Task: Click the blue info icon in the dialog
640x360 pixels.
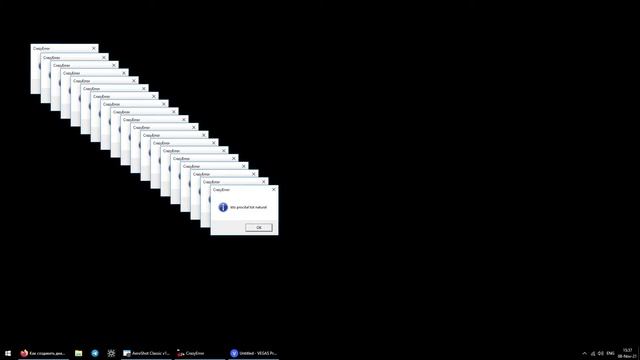Action: click(223, 207)
